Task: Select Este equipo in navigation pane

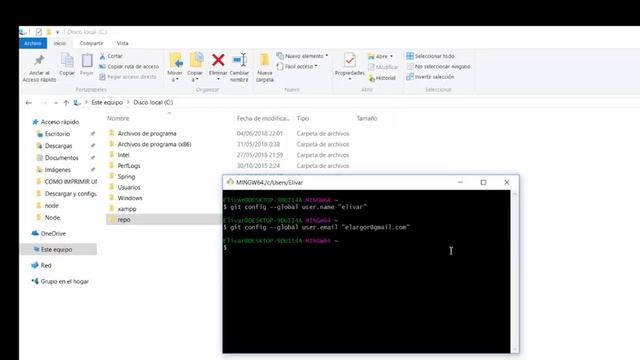Action: click(56, 249)
